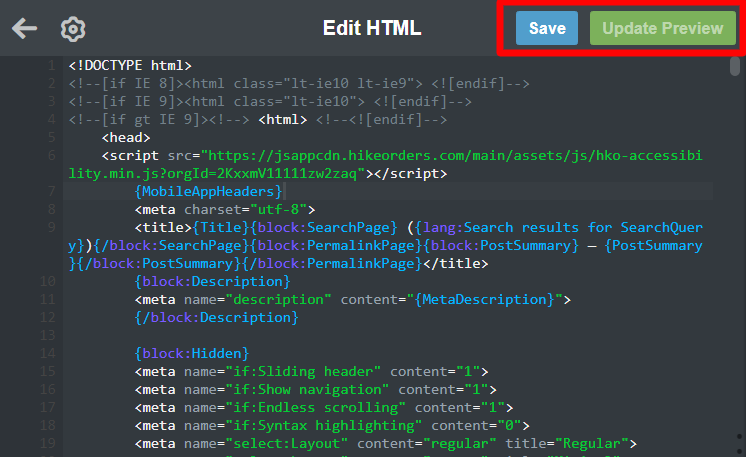Click the Update Preview button

pyautogui.click(x=662, y=28)
